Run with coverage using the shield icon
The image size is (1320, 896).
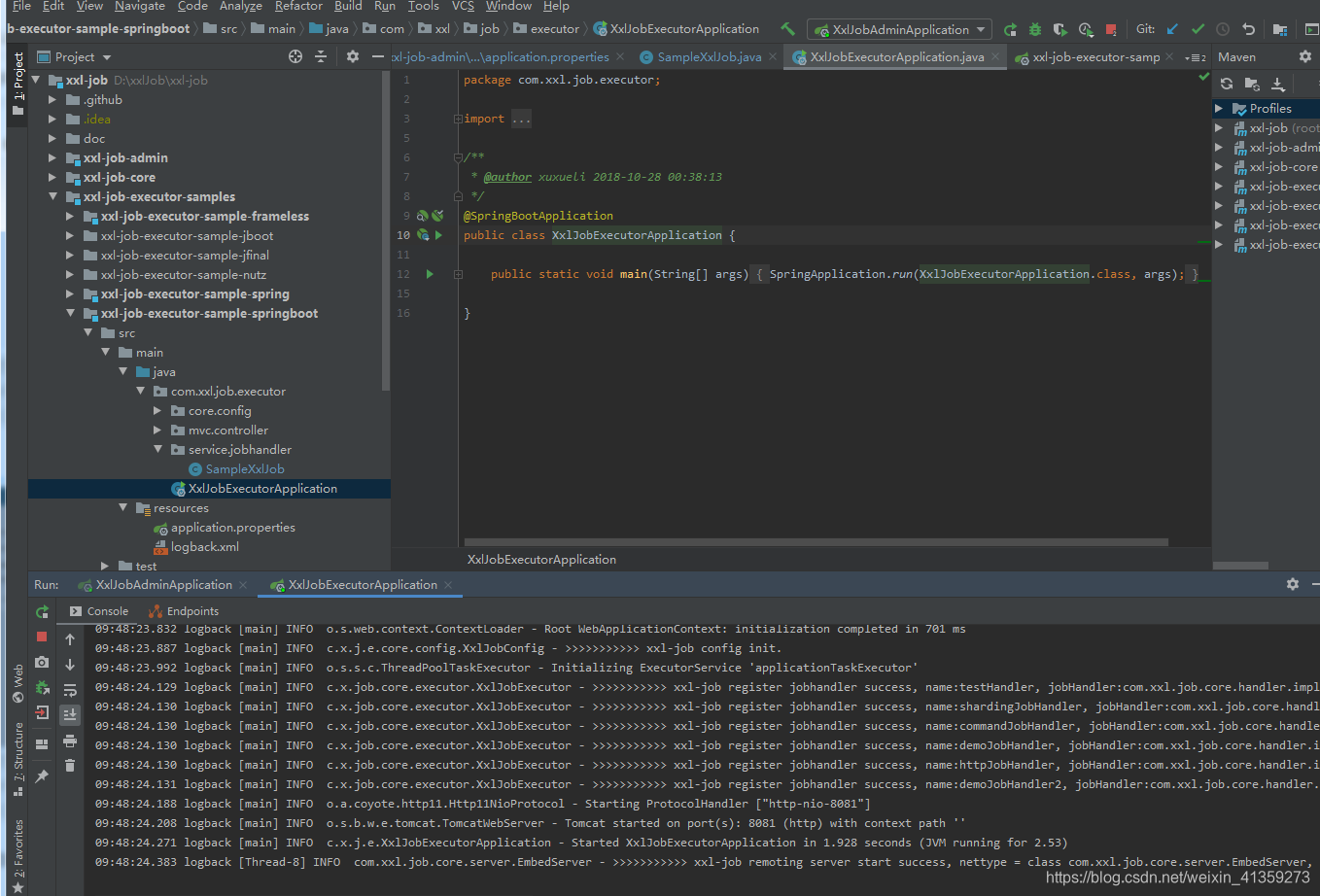[1060, 29]
